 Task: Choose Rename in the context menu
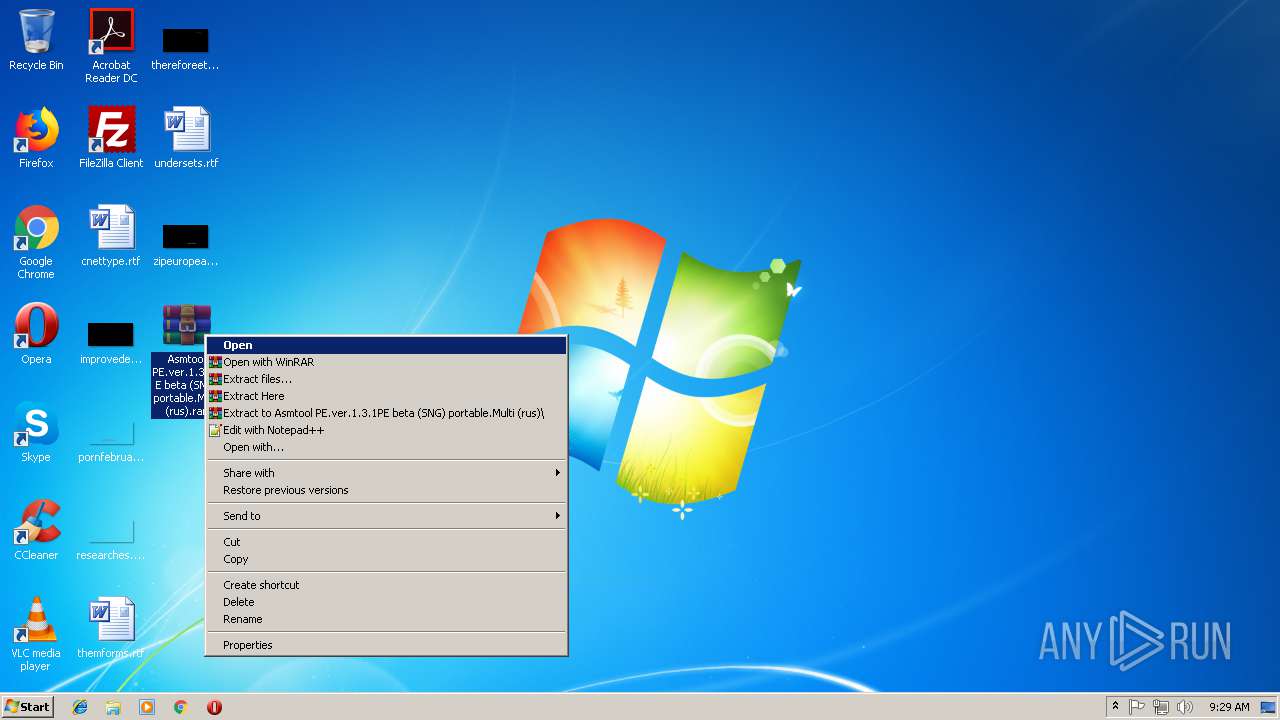coord(386,619)
